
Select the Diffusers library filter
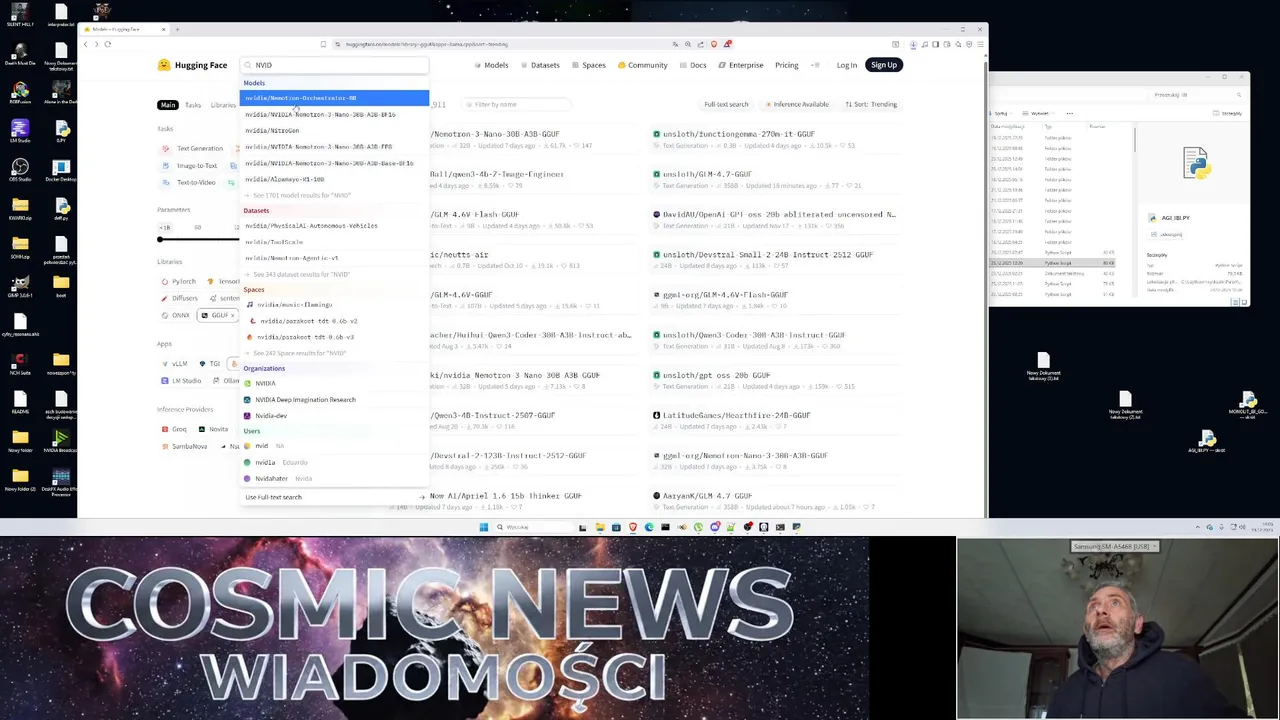(x=179, y=298)
